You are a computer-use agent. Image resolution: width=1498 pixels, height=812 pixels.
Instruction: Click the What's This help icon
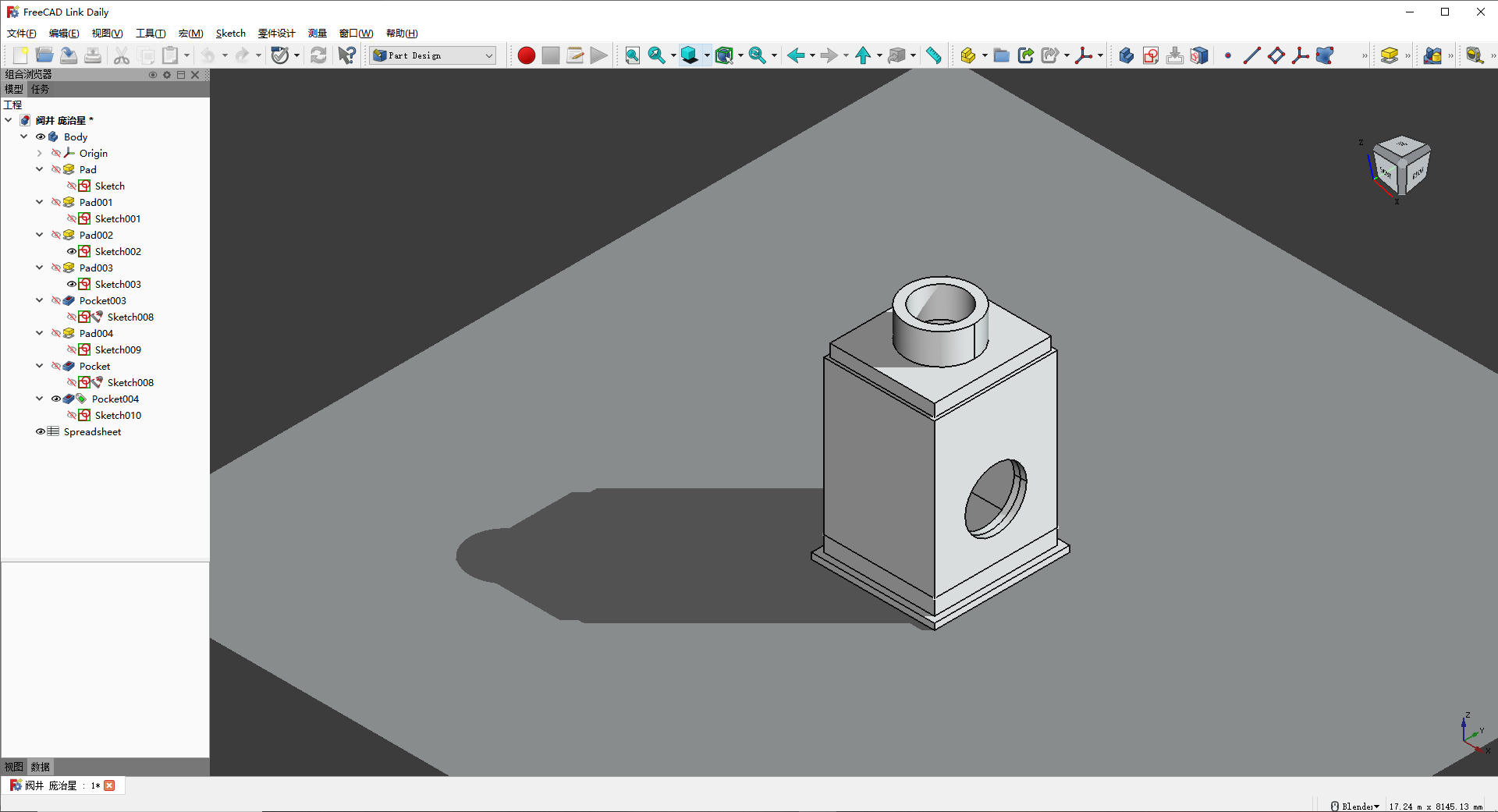346,55
